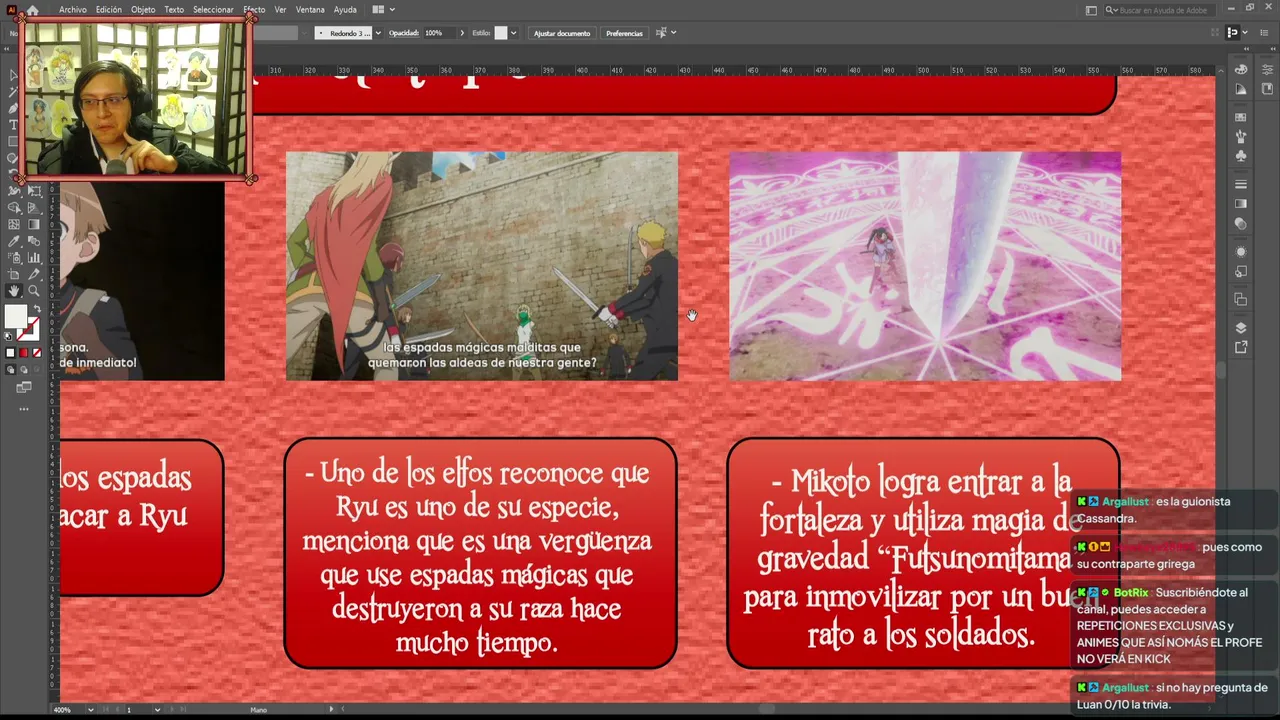The height and width of the screenshot is (720, 1280).
Task: Select the Symbol Sprayer tool
Action: [14, 258]
